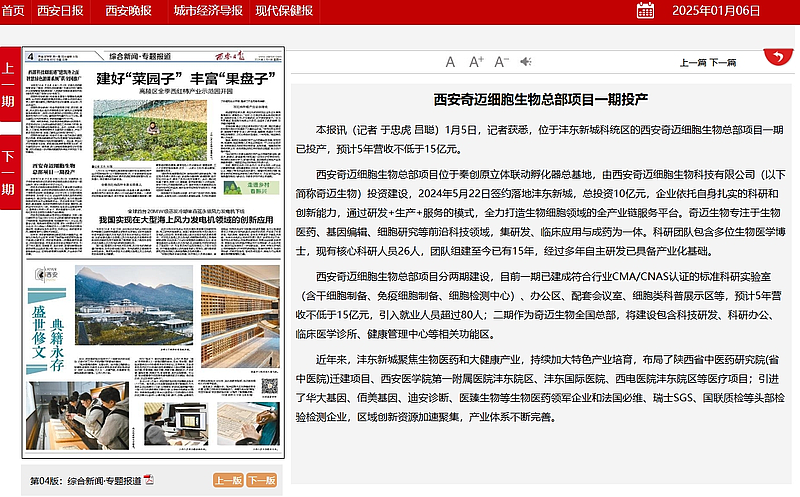Click the mountain building photo
800x497 pixels.
point(134,305)
